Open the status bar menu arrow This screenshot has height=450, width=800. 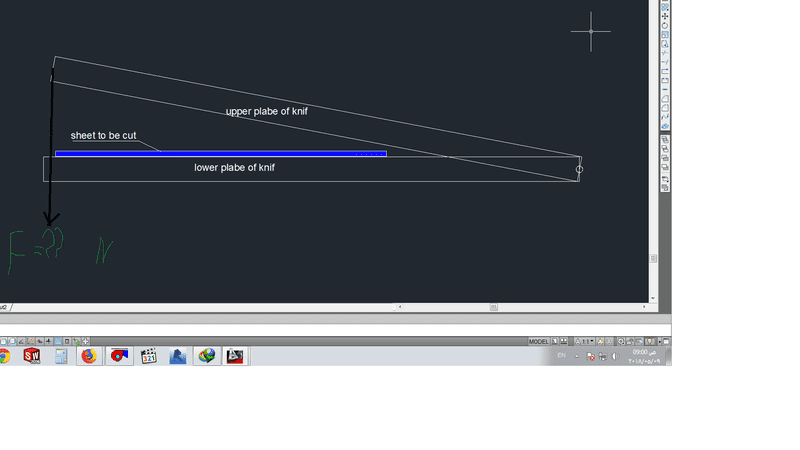coord(659,341)
